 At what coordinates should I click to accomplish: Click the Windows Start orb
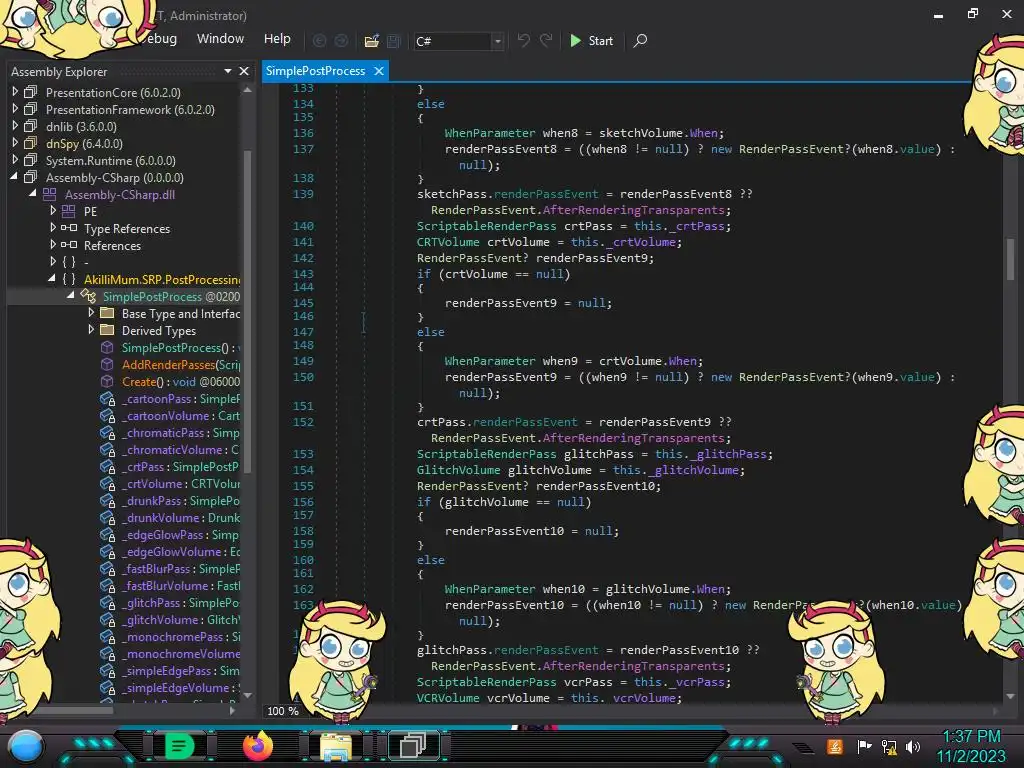(25, 747)
